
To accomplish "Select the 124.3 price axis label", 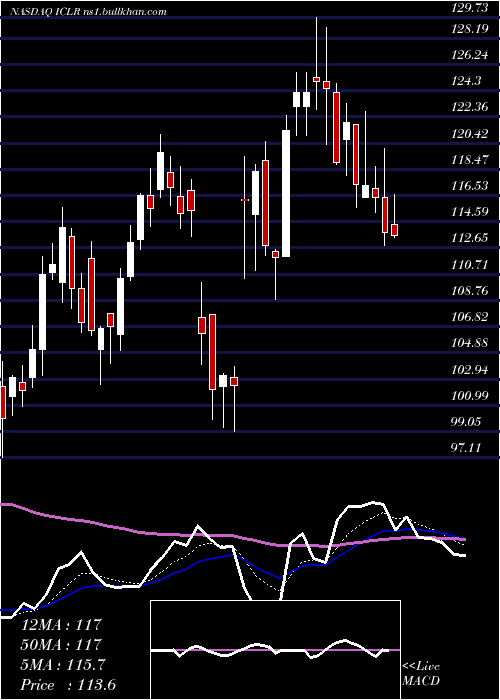I will coord(465,81).
